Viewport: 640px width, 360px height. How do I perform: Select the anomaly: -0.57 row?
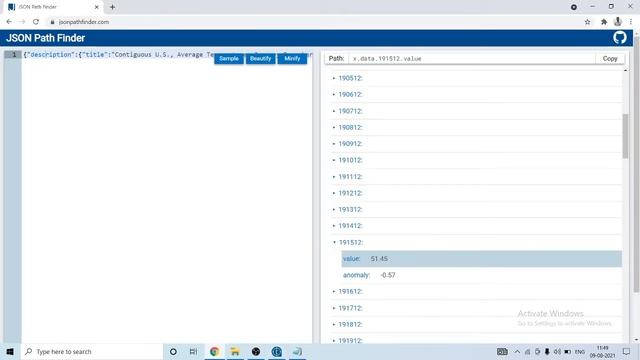point(482,275)
